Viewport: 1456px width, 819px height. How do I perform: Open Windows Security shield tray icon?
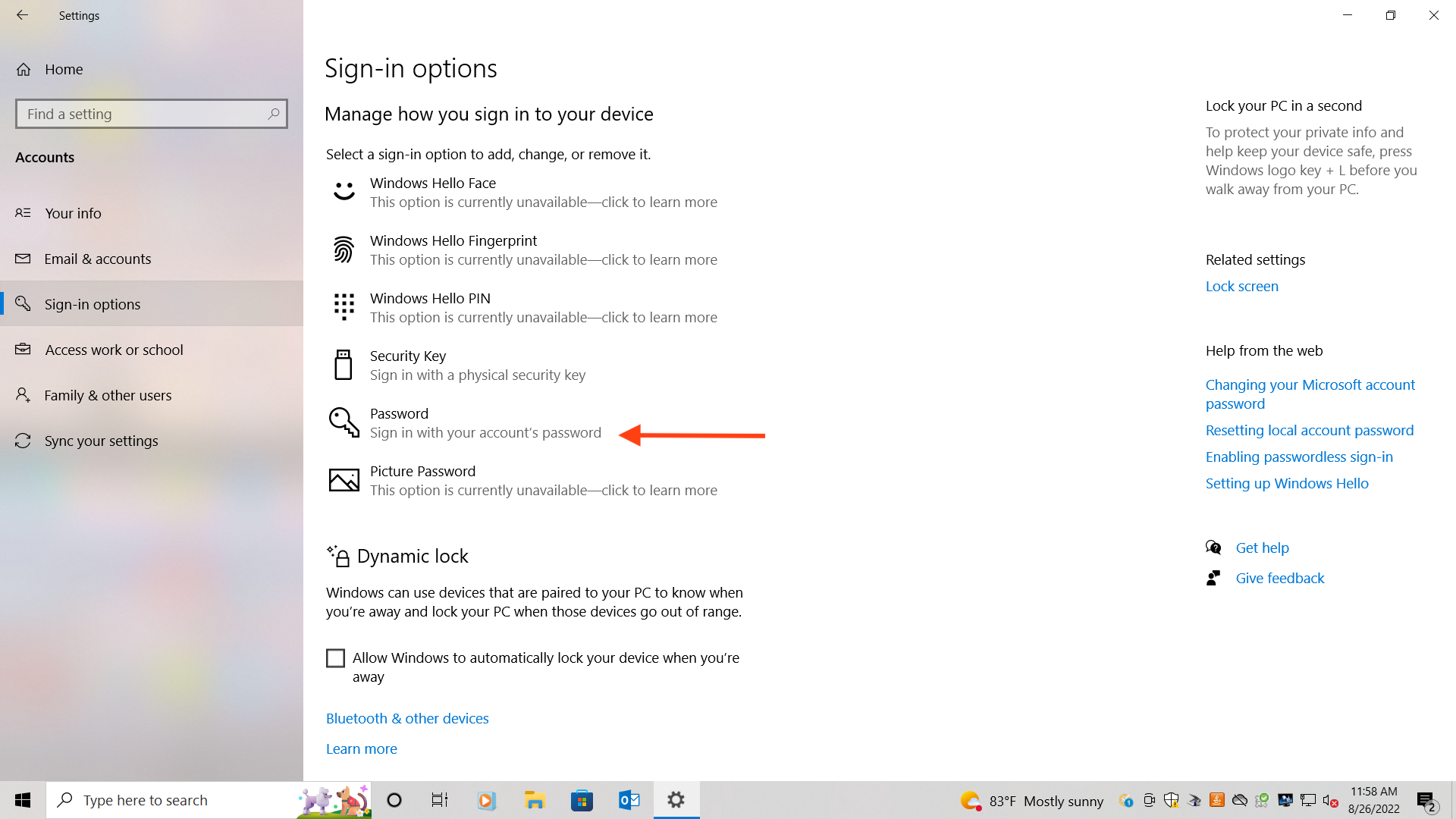tap(1172, 800)
